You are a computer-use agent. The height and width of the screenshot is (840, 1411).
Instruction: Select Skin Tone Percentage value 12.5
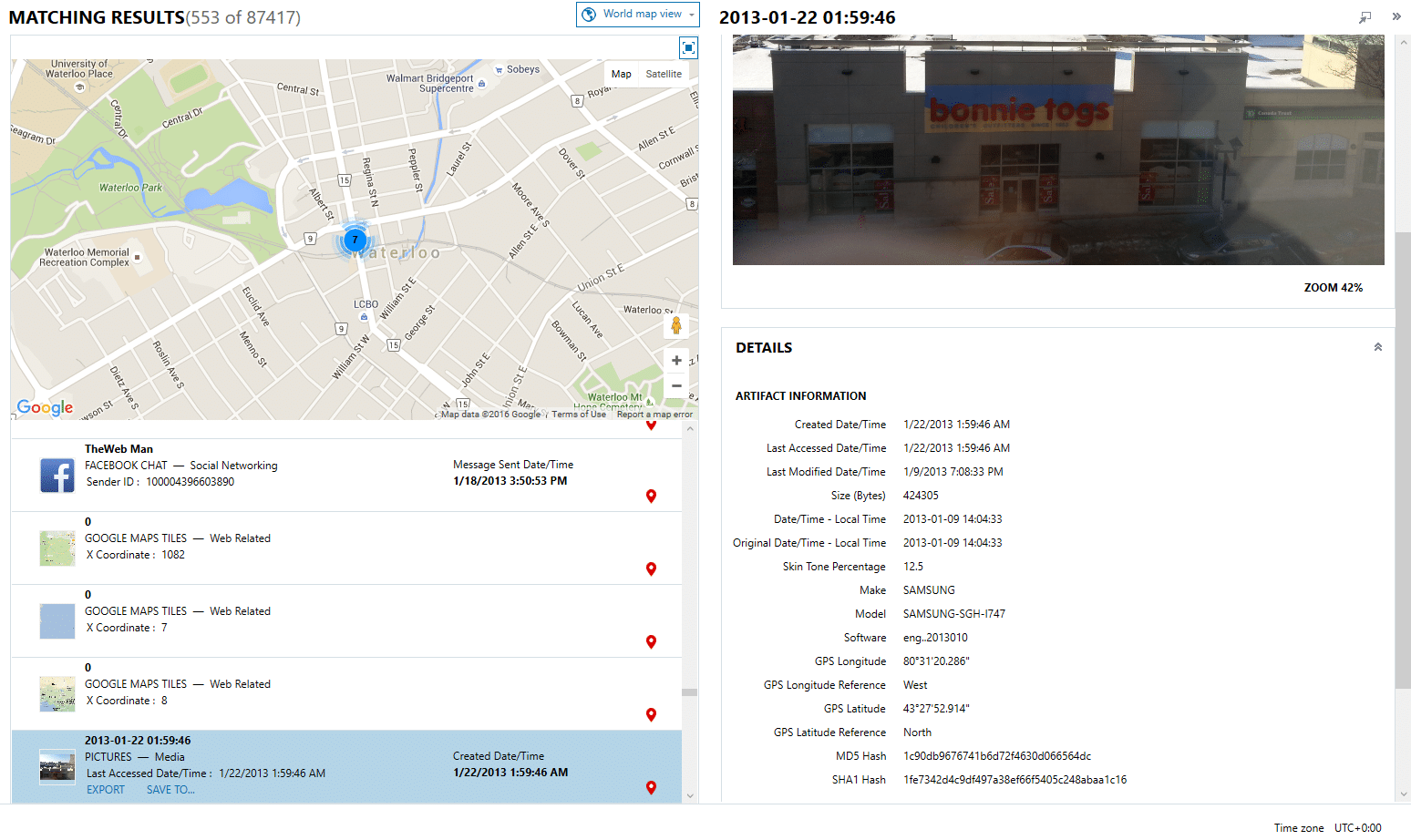tap(913, 567)
